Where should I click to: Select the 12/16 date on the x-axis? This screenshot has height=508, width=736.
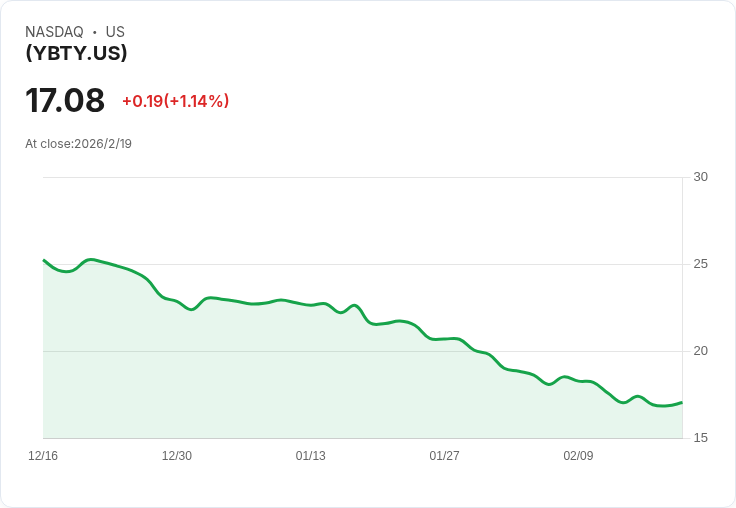[43, 456]
